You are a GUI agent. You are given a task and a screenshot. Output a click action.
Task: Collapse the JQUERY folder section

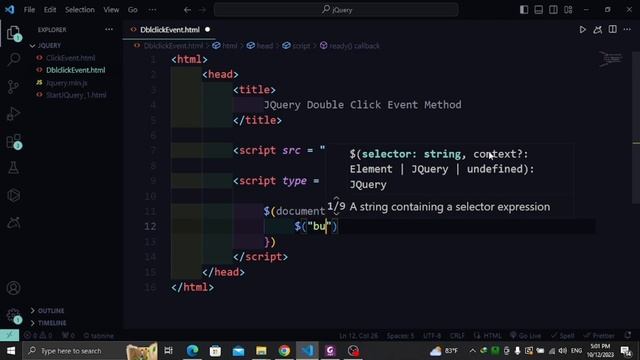[49, 45]
